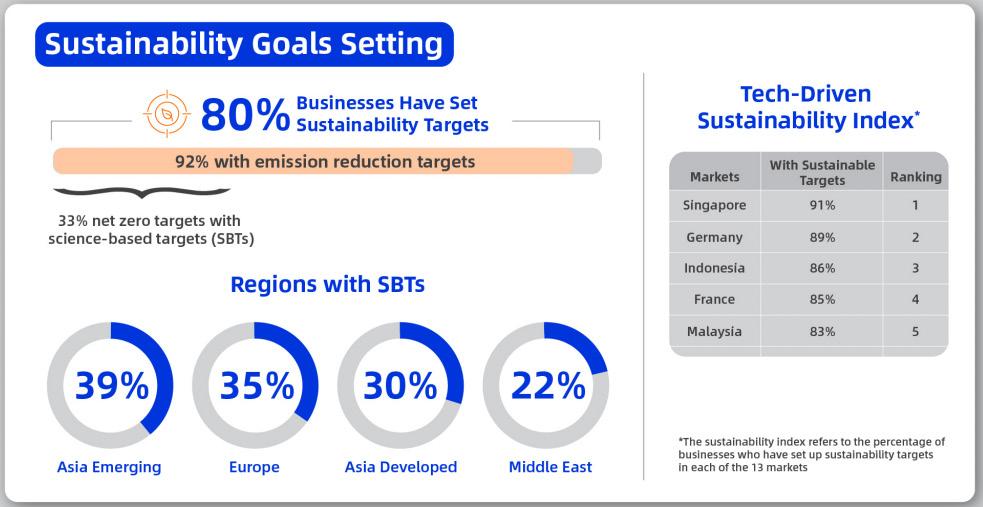The height and width of the screenshot is (507, 983).
Task: Click the 22% donut chart
Action: pyautogui.click(x=545, y=385)
